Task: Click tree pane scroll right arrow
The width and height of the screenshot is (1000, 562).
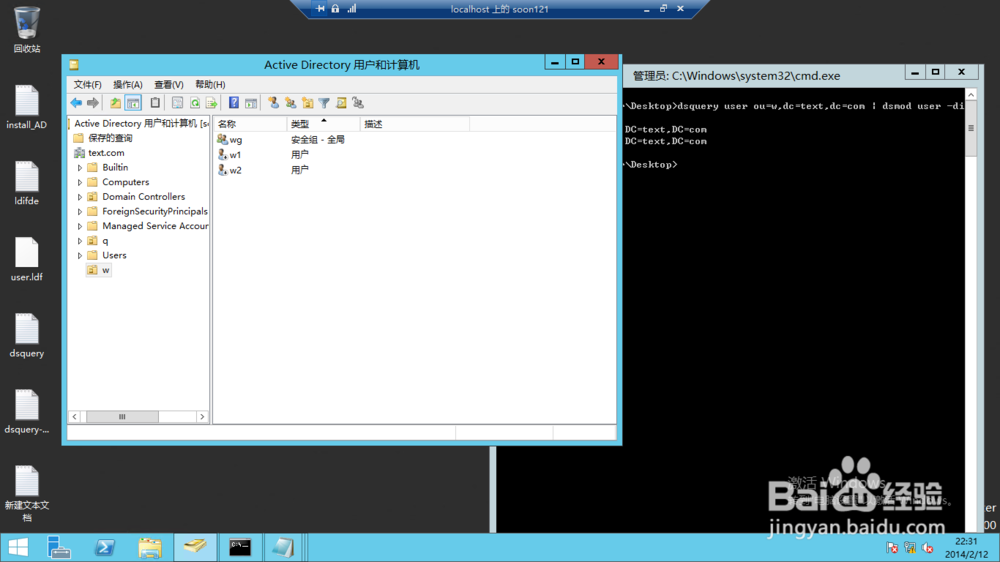Action: pyautogui.click(x=202, y=417)
